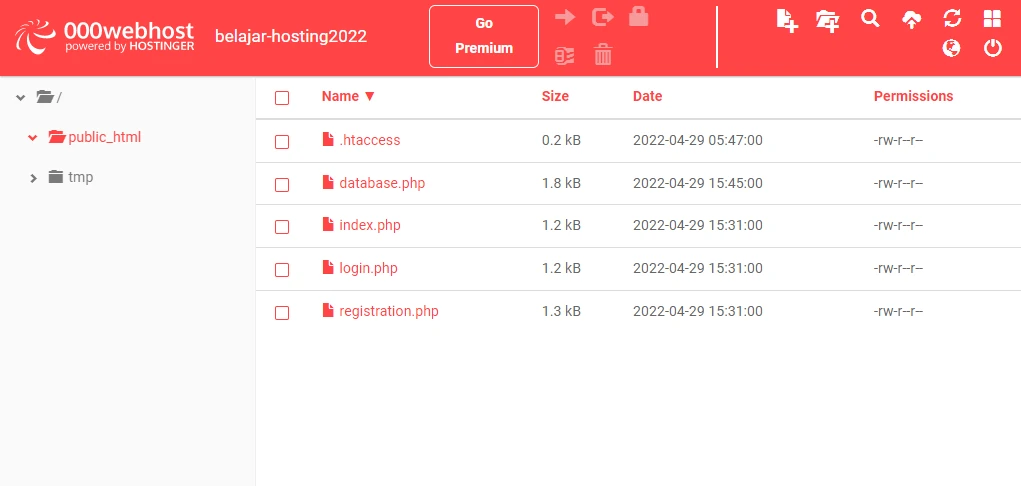Image resolution: width=1021 pixels, height=486 pixels.
Task: Click the 1.8 kB size value
Action: click(561, 183)
